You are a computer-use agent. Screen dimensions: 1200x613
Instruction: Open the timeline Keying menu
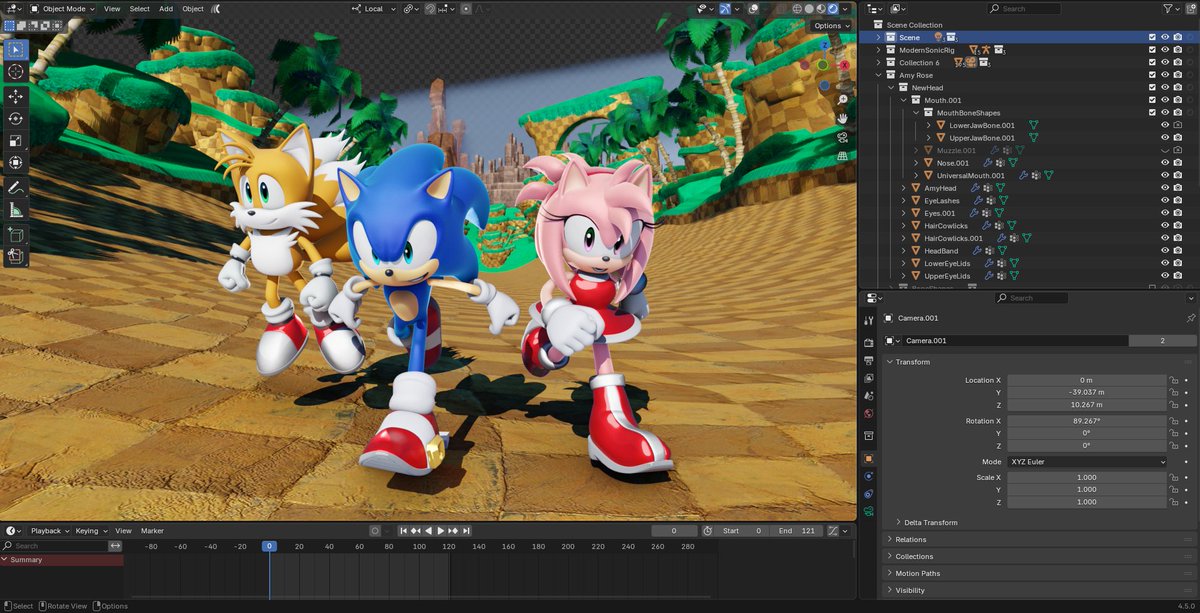[90, 531]
